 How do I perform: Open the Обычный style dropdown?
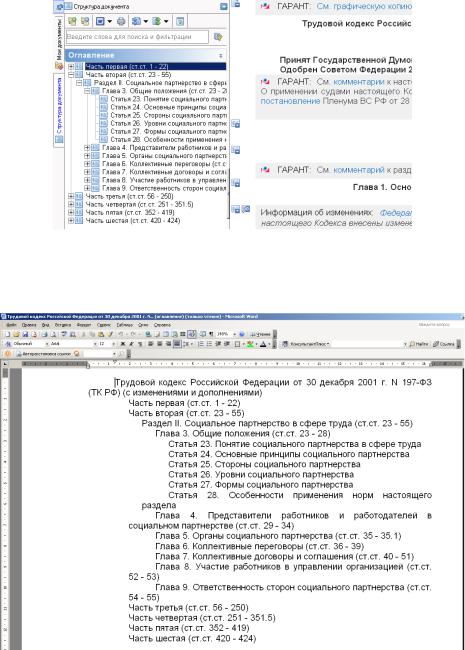click(47, 344)
